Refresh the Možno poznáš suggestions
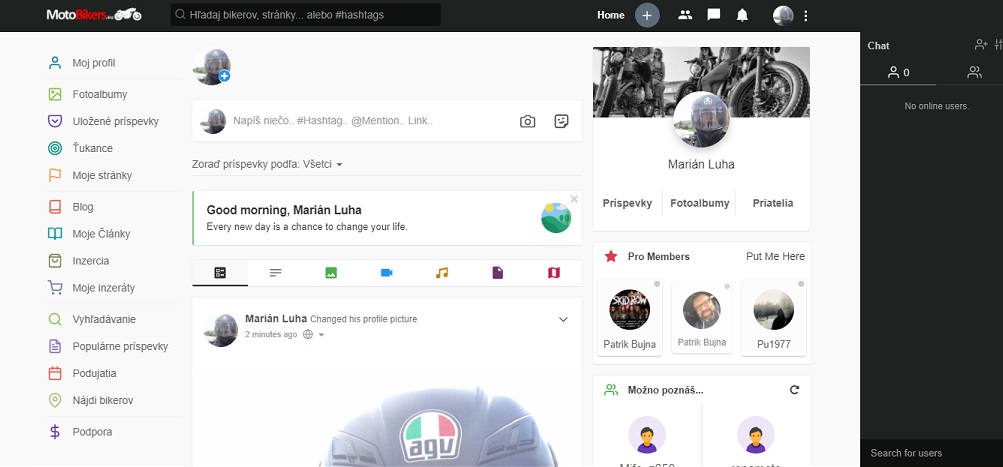Screen dimensions: 1003x467 (794, 390)
